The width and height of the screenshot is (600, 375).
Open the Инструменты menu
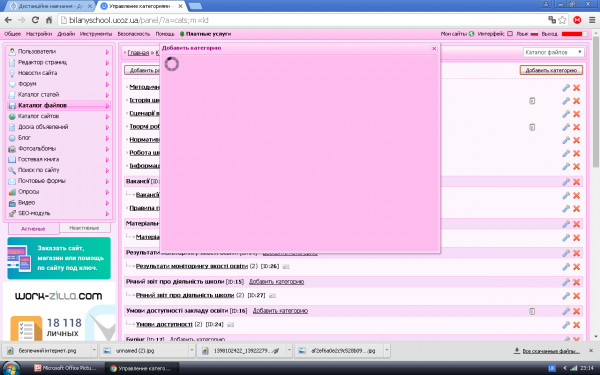(96, 34)
